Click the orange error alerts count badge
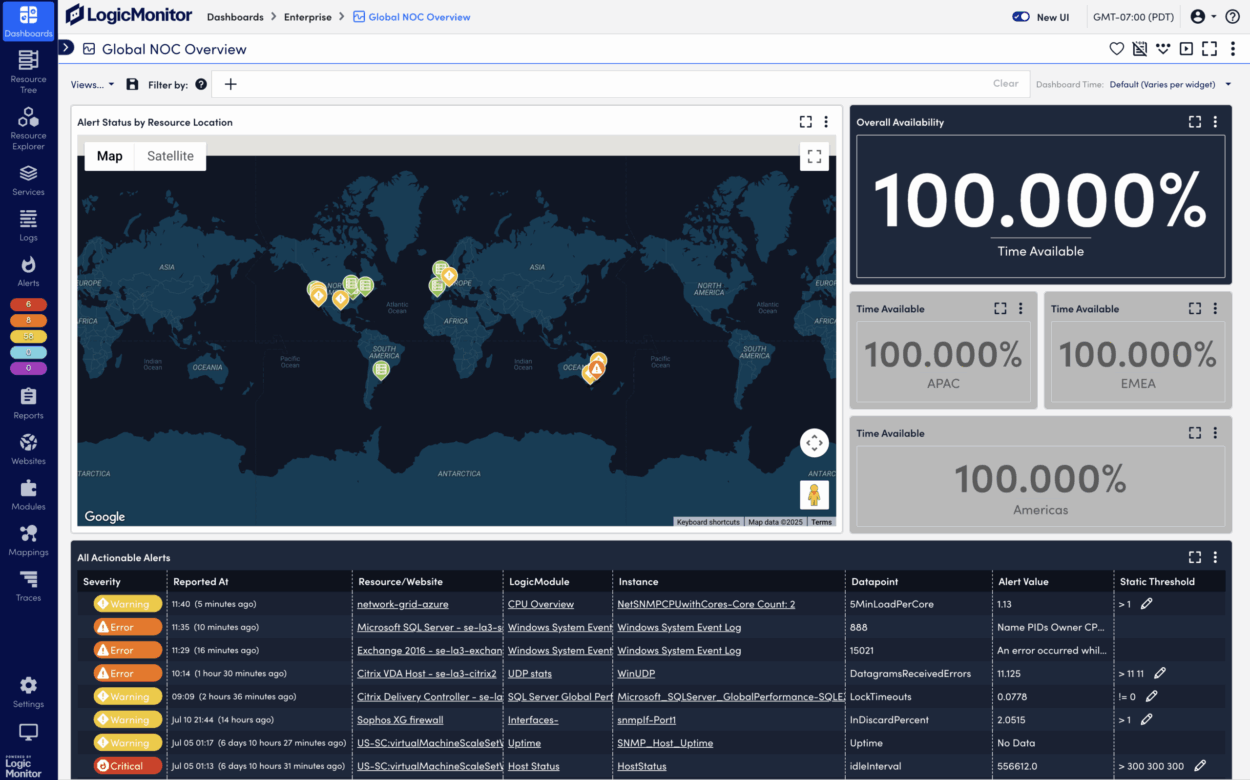This screenshot has height=780, width=1250. (x=28, y=320)
